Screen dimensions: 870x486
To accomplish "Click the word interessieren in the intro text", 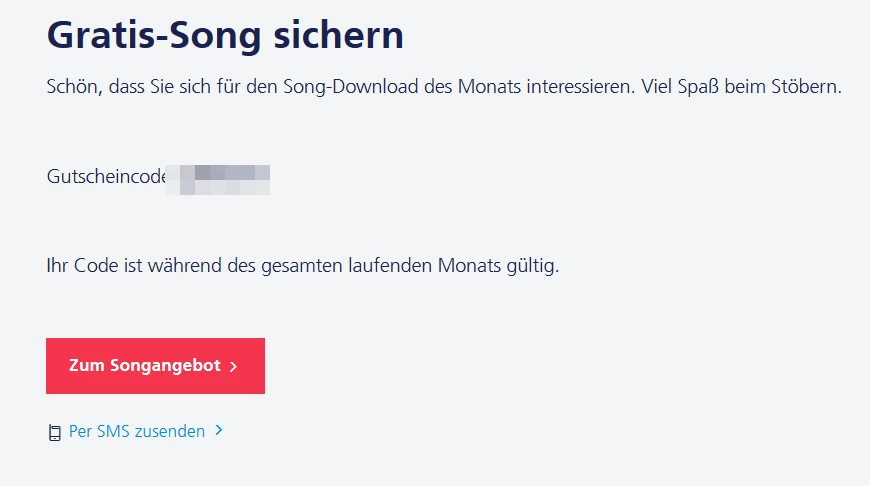I will coord(578,87).
